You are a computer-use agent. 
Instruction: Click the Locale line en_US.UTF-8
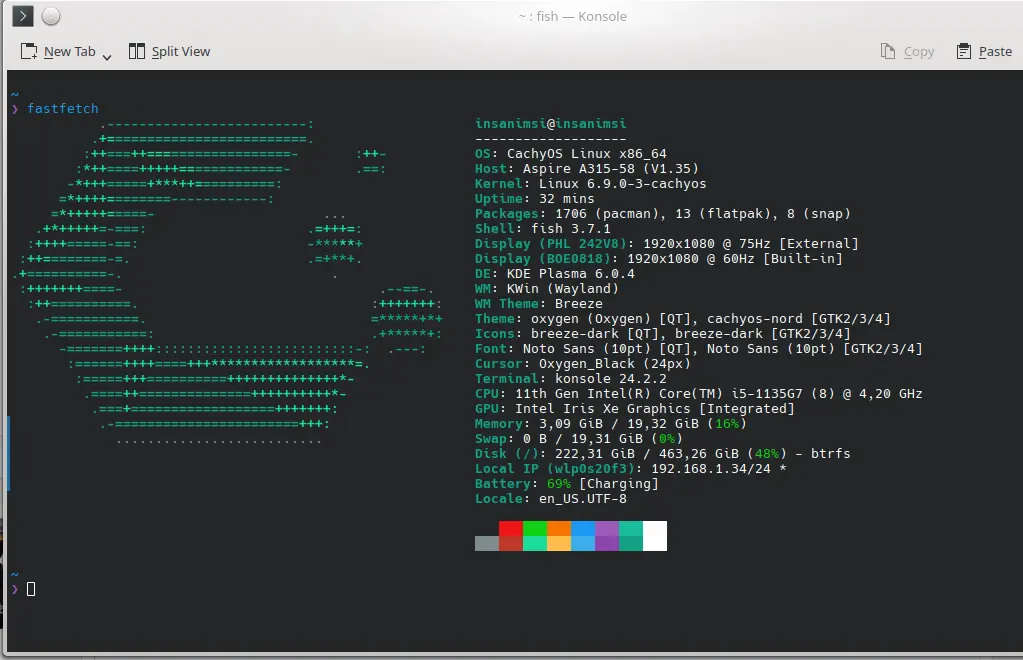tap(551, 498)
